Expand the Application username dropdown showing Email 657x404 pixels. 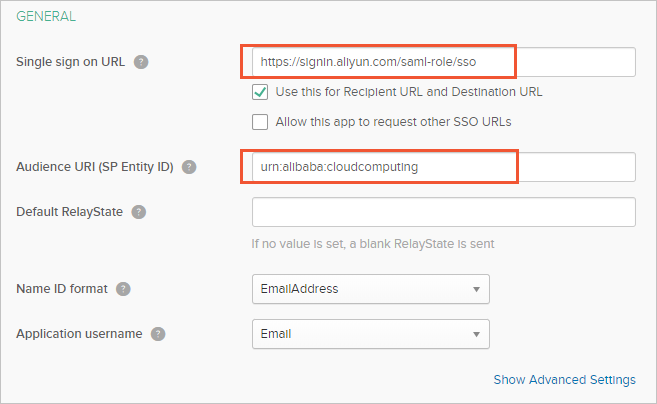(x=371, y=334)
